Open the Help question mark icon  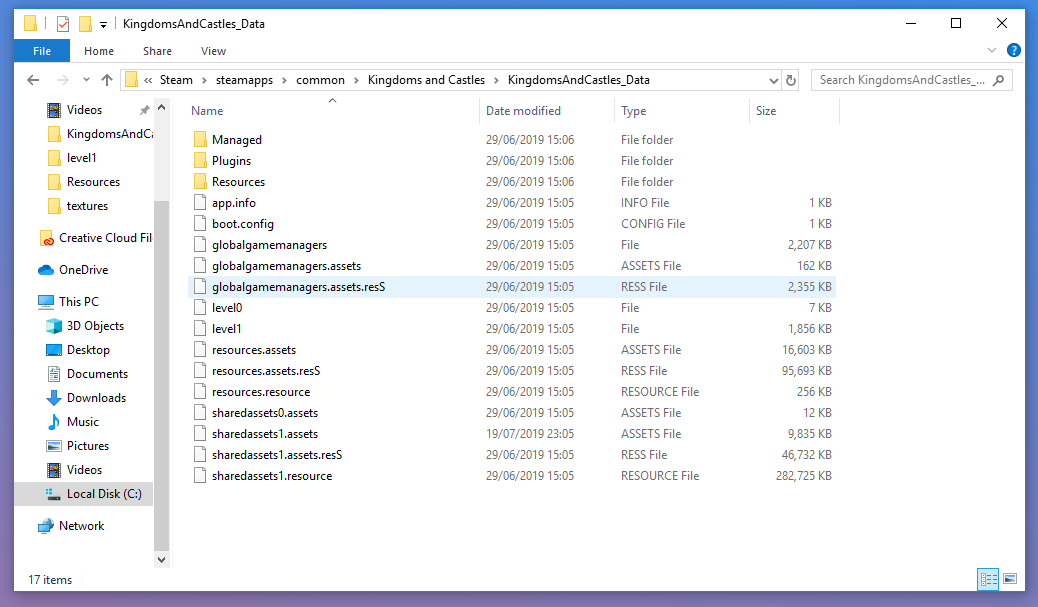tap(1013, 50)
